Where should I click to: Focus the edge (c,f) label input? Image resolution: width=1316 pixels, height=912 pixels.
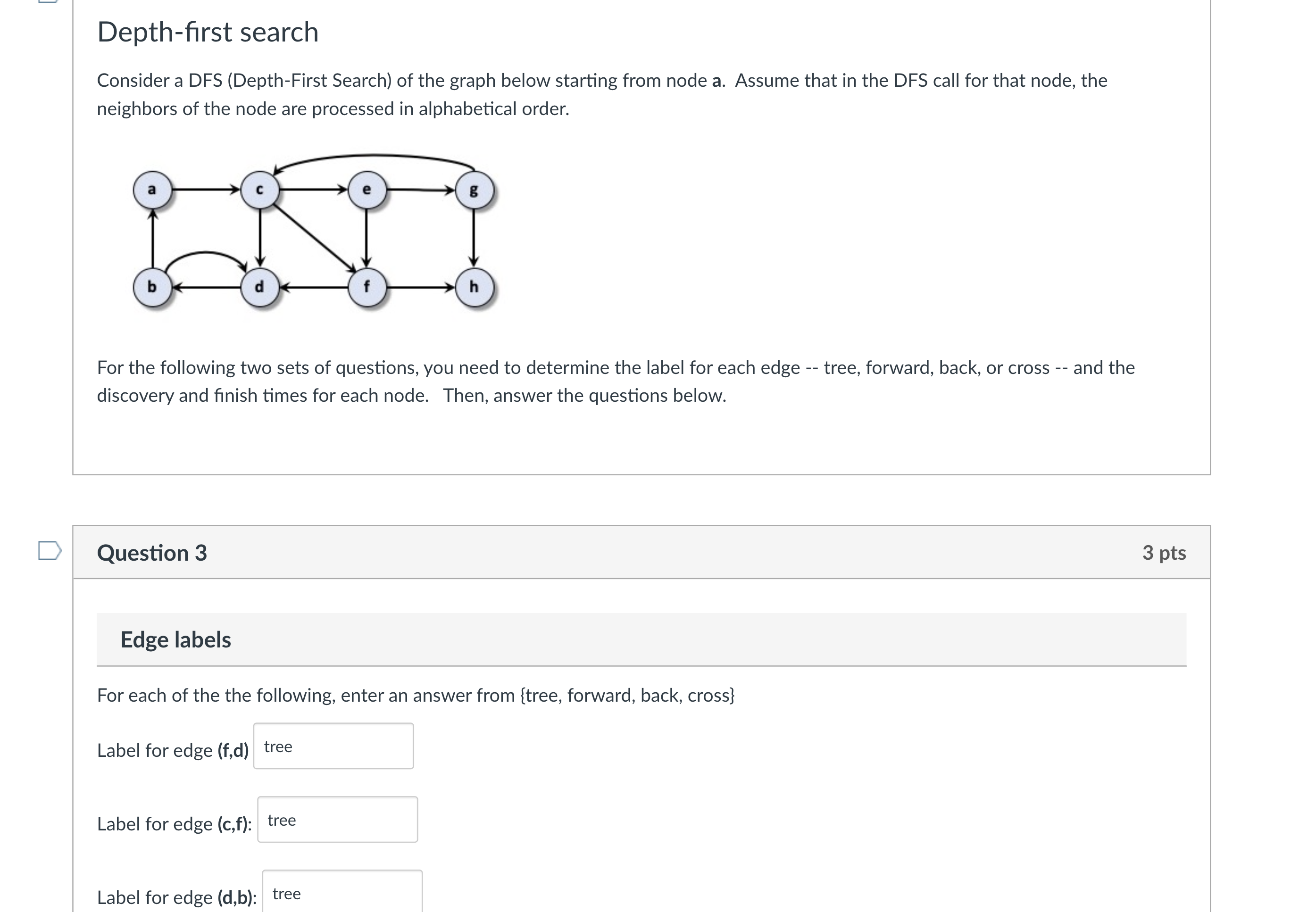[x=338, y=820]
